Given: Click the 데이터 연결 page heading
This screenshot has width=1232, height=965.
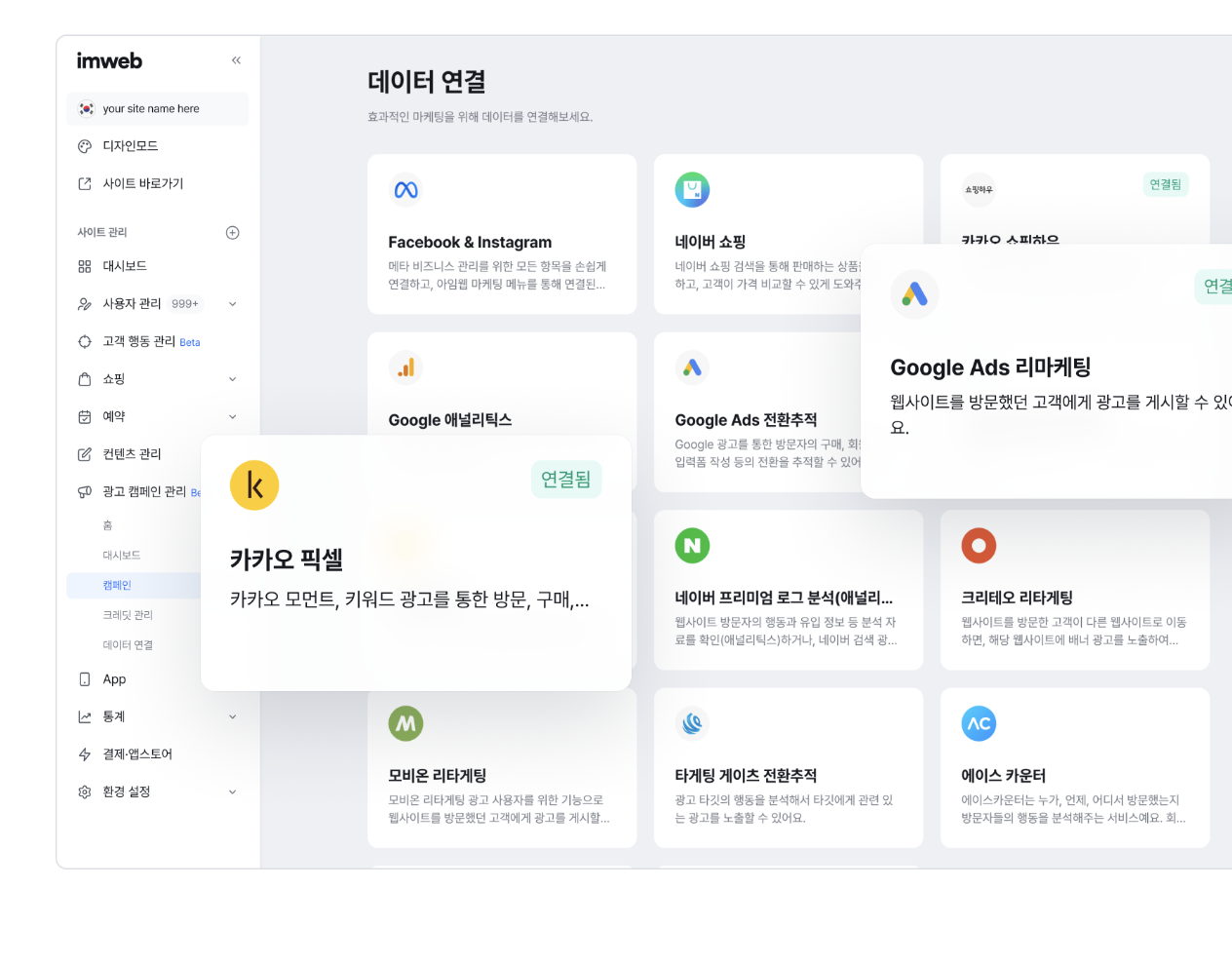Looking at the screenshot, I should (x=427, y=82).
